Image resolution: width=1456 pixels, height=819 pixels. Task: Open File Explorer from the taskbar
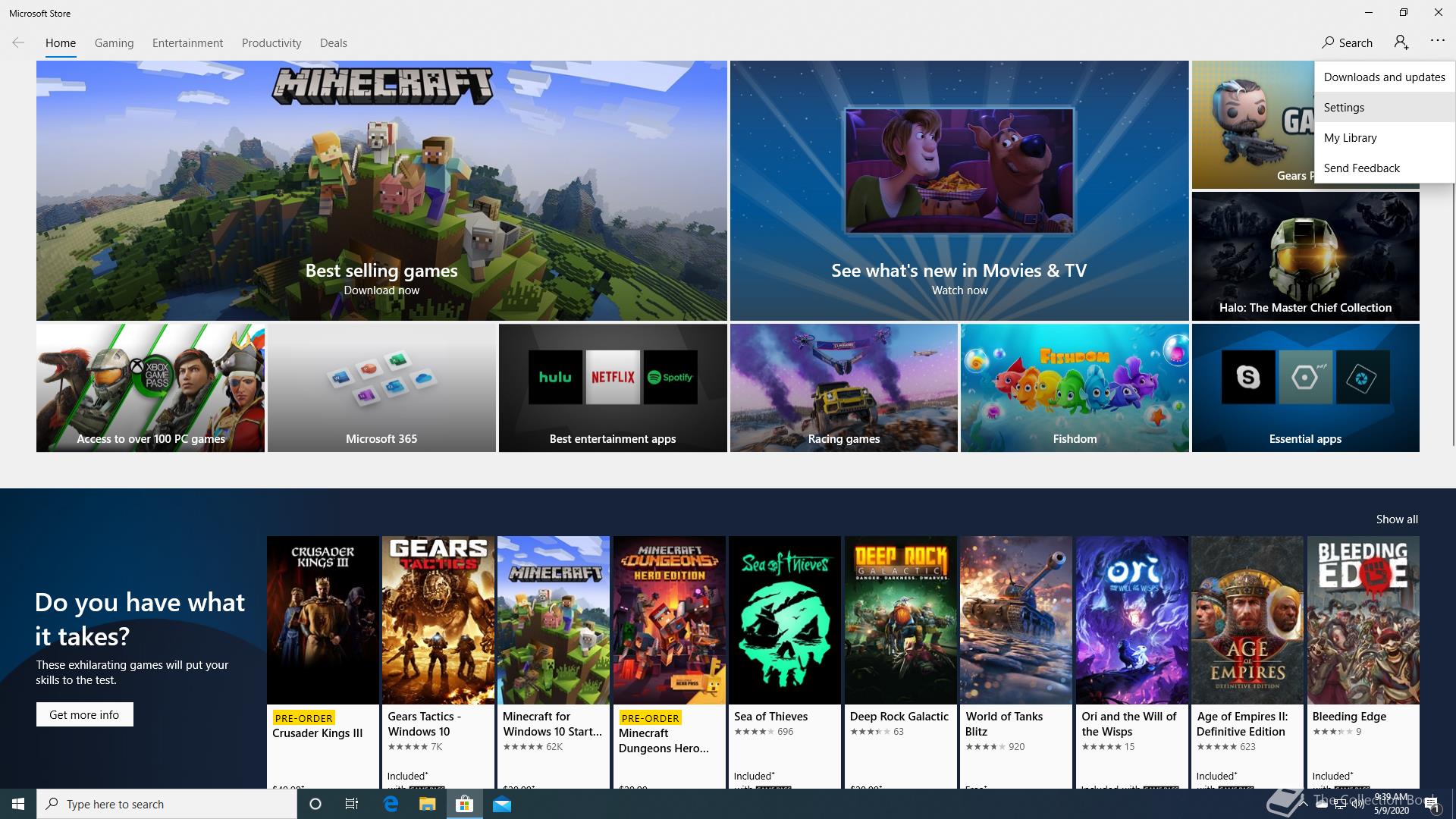pos(427,804)
